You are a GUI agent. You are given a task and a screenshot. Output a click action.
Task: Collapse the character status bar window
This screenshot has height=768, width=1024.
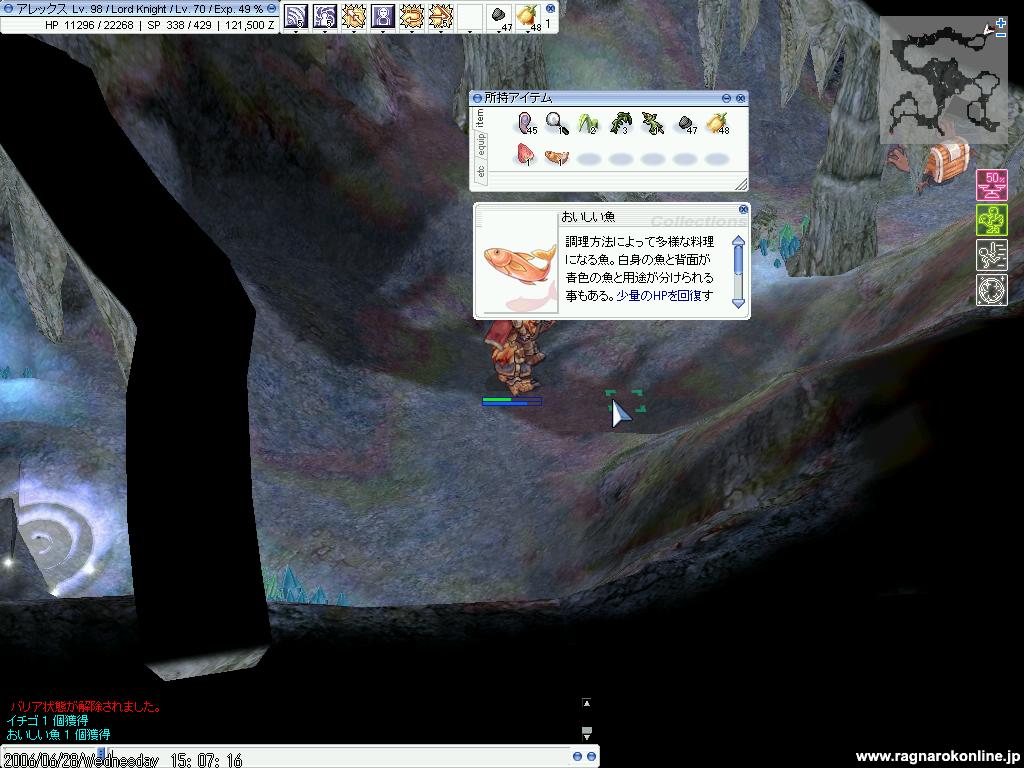click(272, 8)
